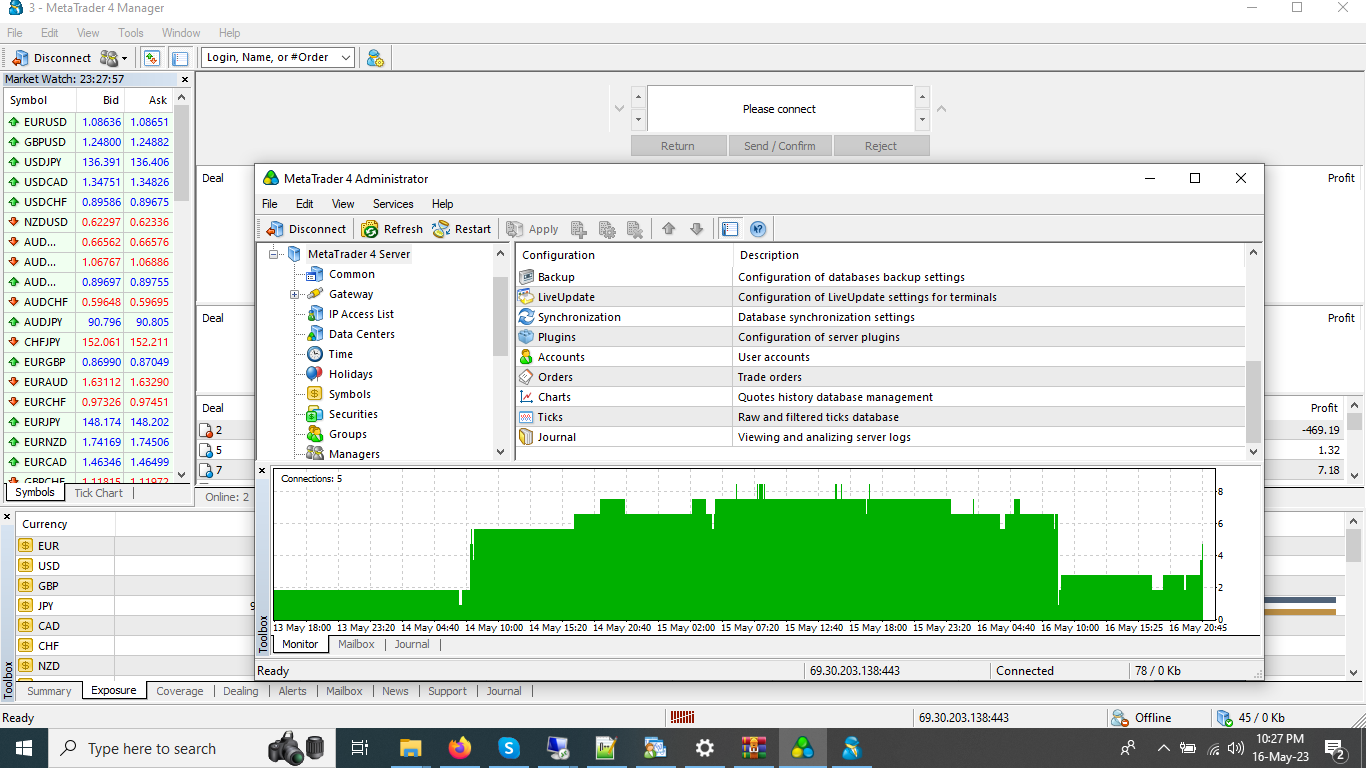This screenshot has height=768, width=1366.
Task: Toggle the Market Watch icon in Manager toolbar
Action: pos(152,58)
